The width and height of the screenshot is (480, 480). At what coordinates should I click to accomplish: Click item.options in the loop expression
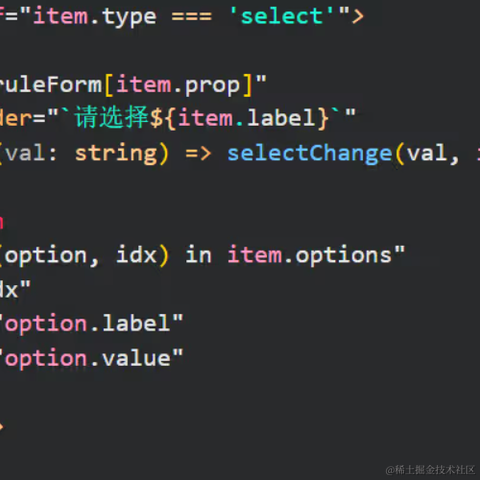pos(310,256)
